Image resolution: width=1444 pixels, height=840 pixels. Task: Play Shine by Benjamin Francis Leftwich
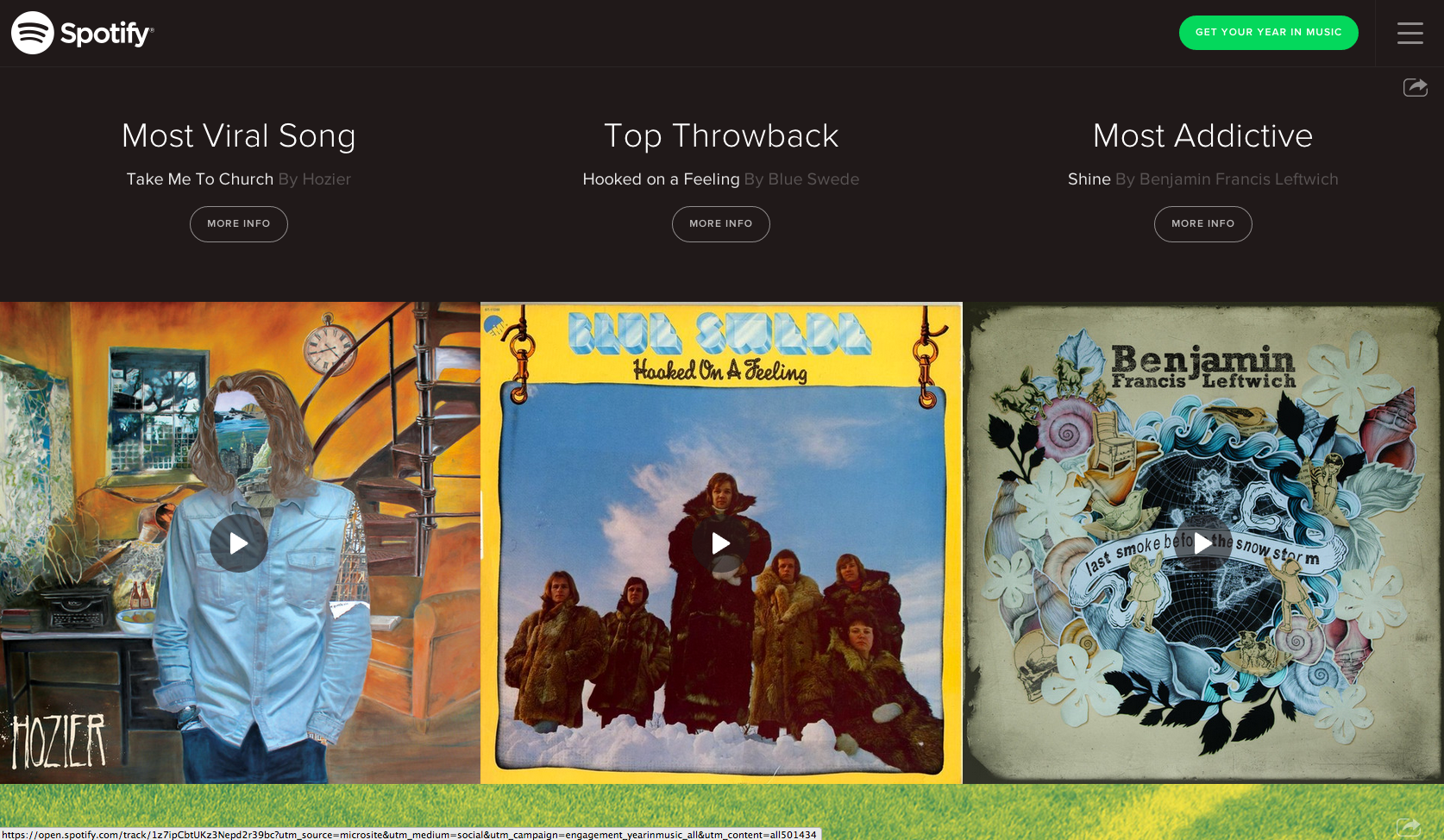click(1202, 543)
